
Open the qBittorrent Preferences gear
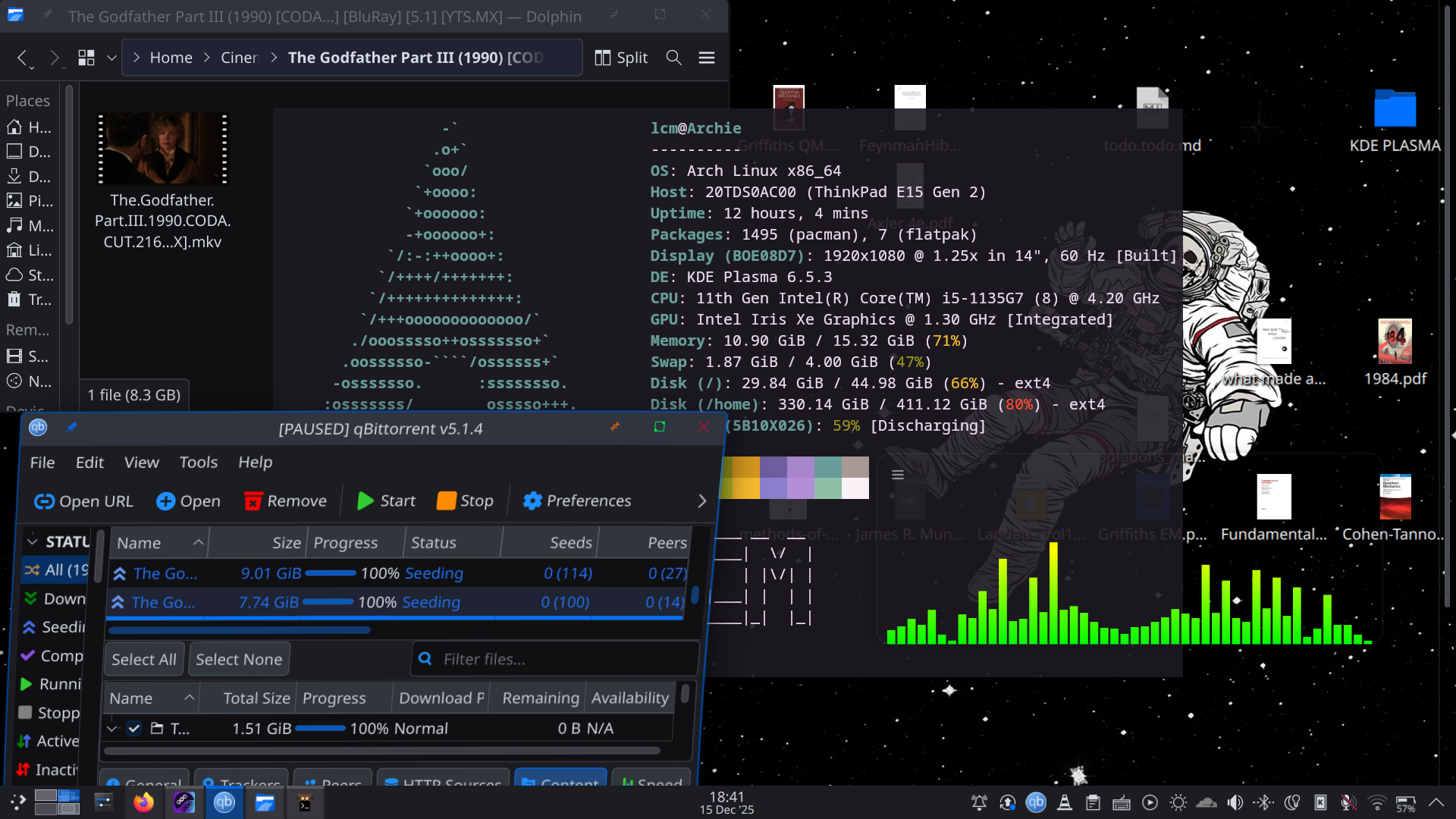(532, 501)
